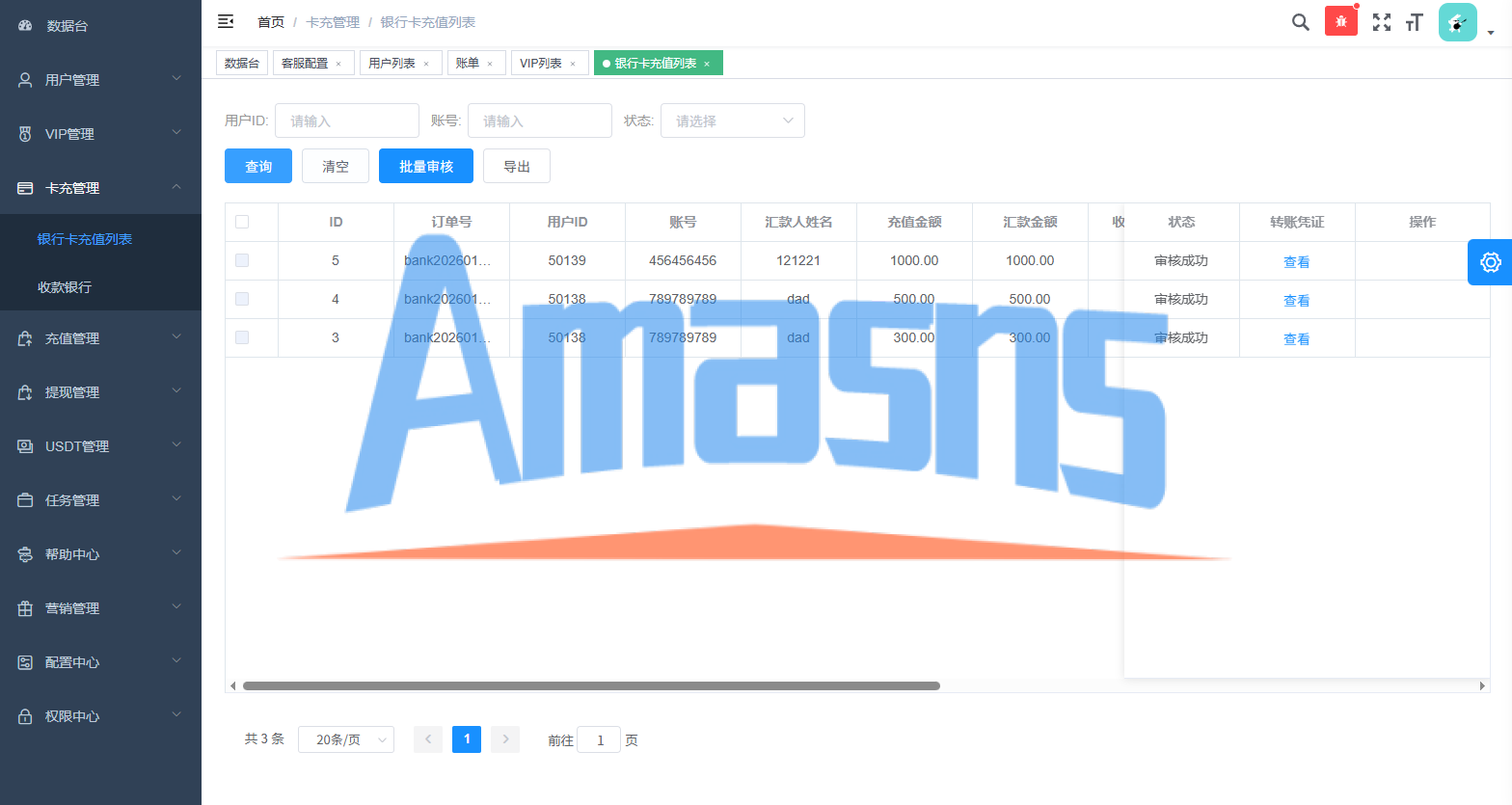
Task: Open the blue settings gear panel
Action: (1490, 262)
